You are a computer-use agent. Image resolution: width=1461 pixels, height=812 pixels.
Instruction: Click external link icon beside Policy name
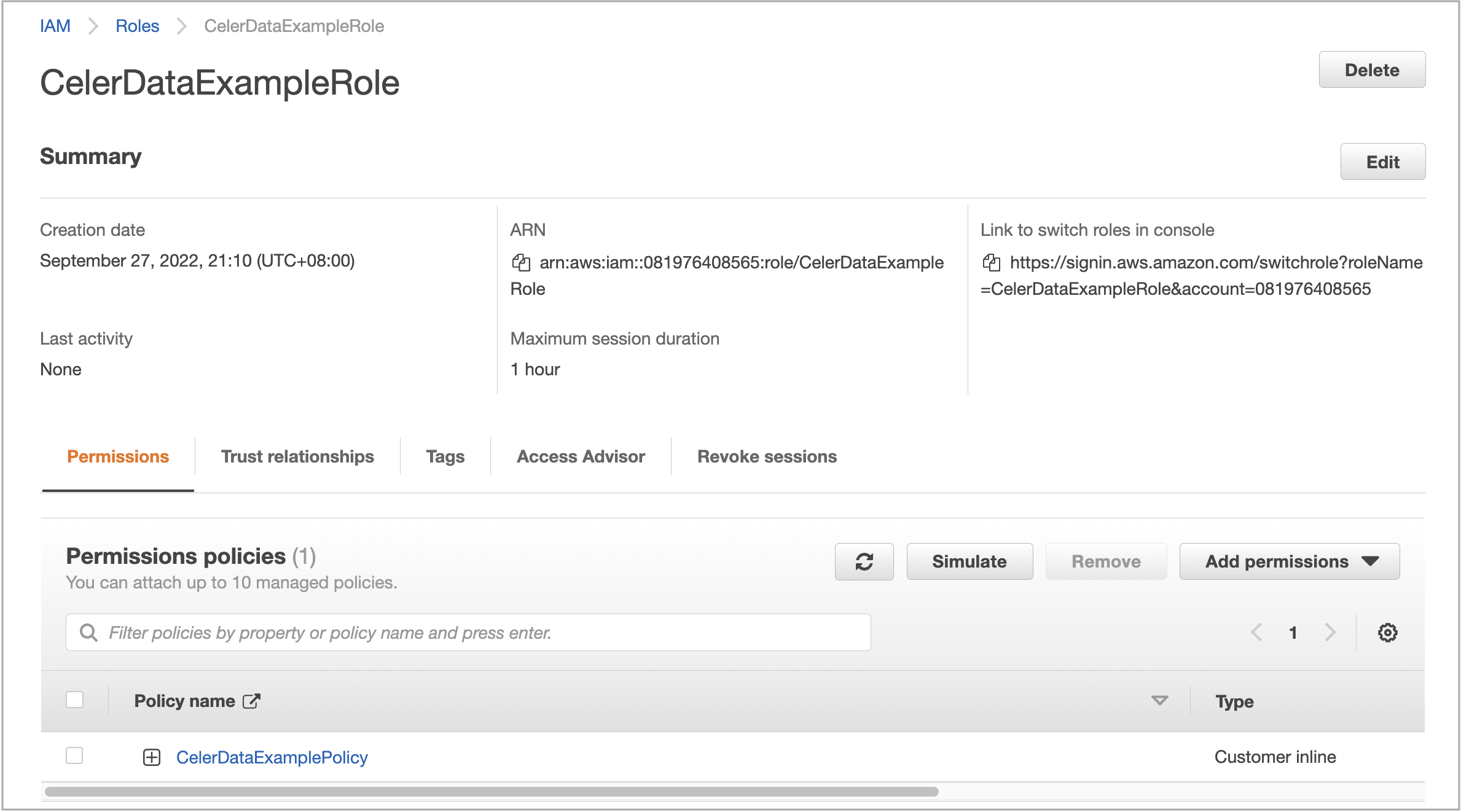tap(251, 701)
